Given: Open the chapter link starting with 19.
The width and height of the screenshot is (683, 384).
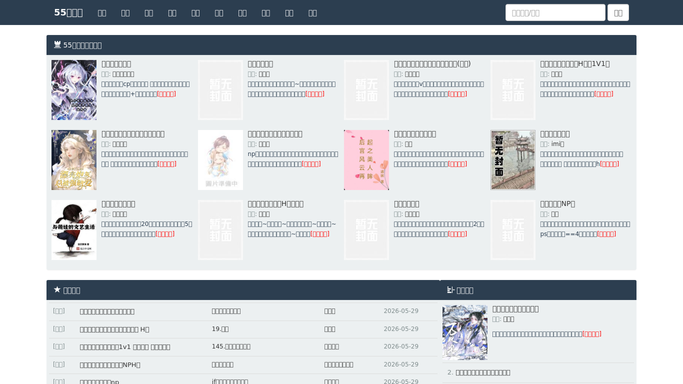Looking at the screenshot, I should [x=220, y=329].
